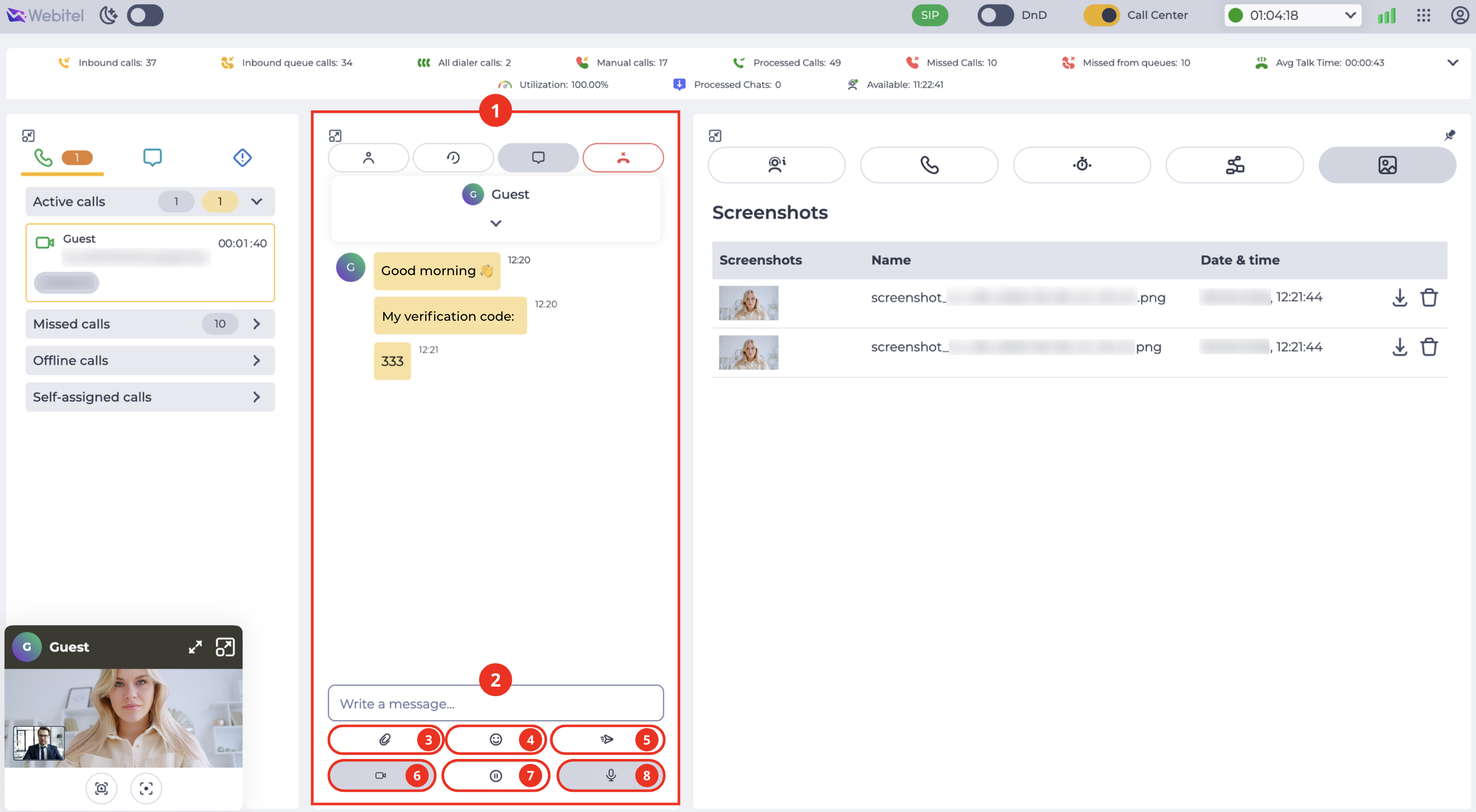Viewport: 1476px width, 812px height.
Task: Open the tasks diamond tab
Action: click(x=243, y=158)
